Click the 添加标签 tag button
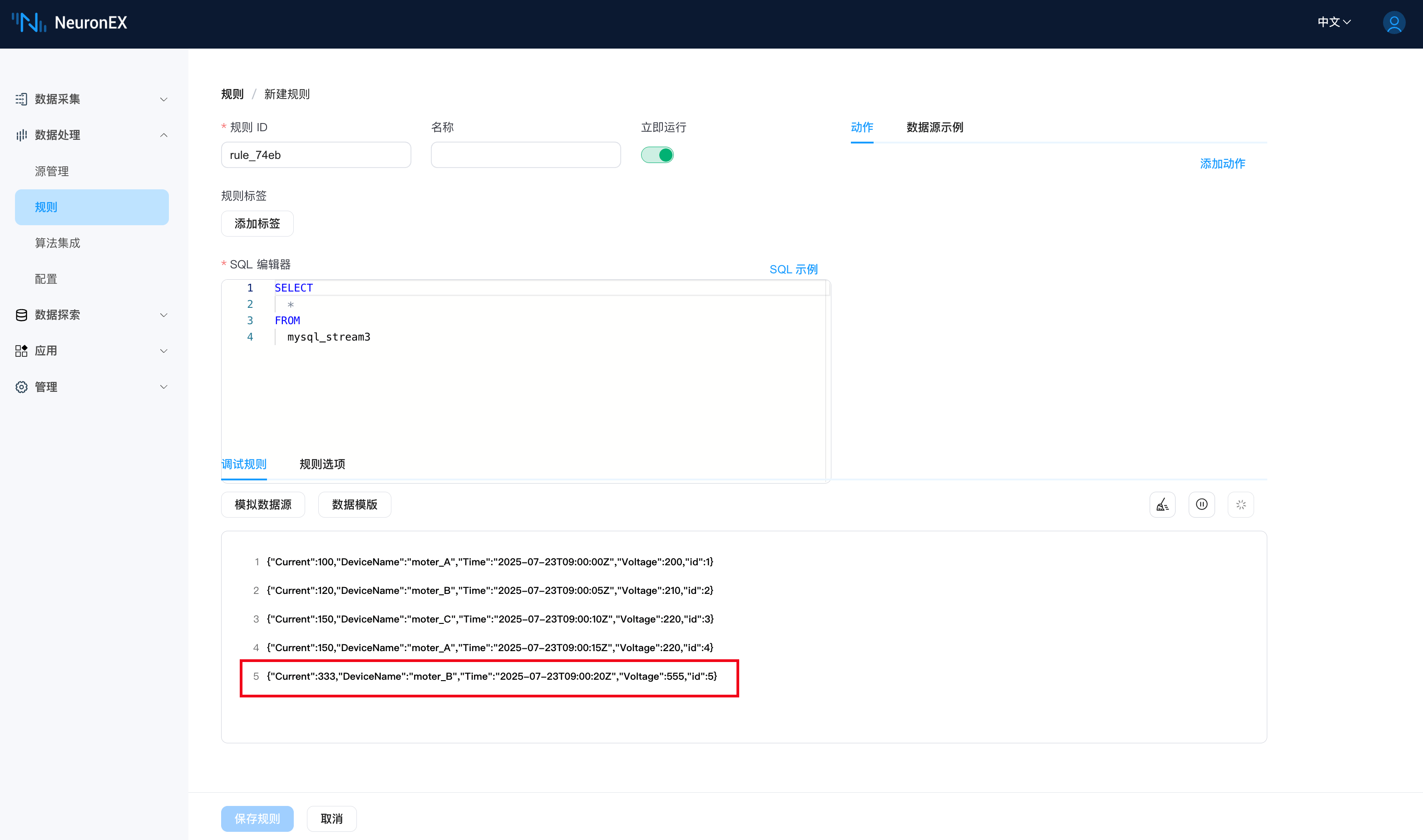Viewport: 1423px width, 840px height. 257,223
